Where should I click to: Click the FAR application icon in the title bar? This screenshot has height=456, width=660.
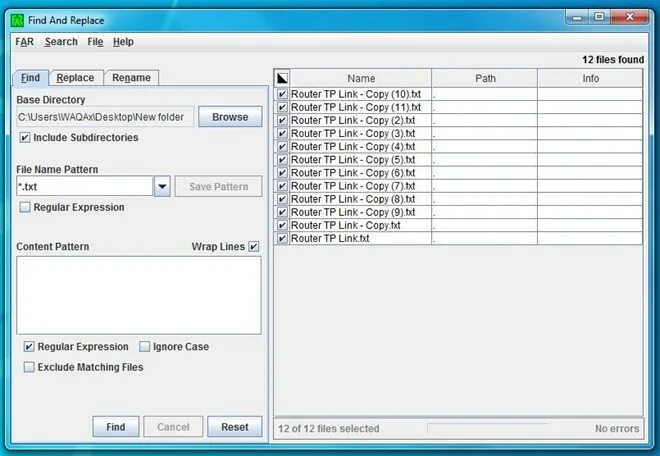click(17, 20)
